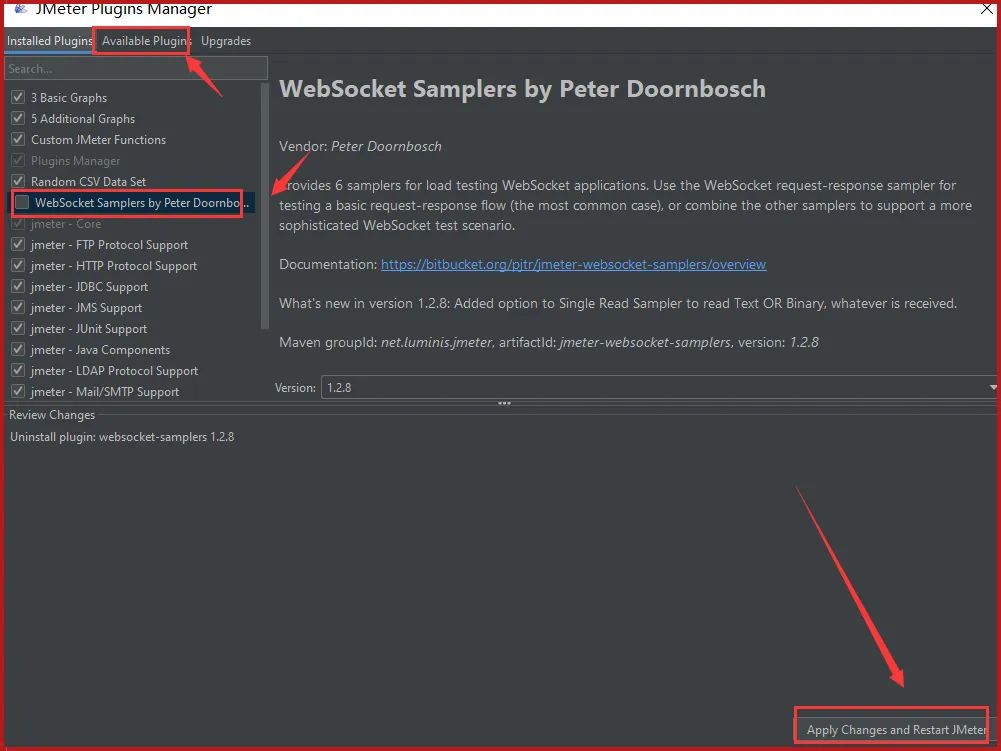Check the WebSocket Samplers plugin checkbox
Image resolution: width=1001 pixels, height=751 pixels.
22,202
